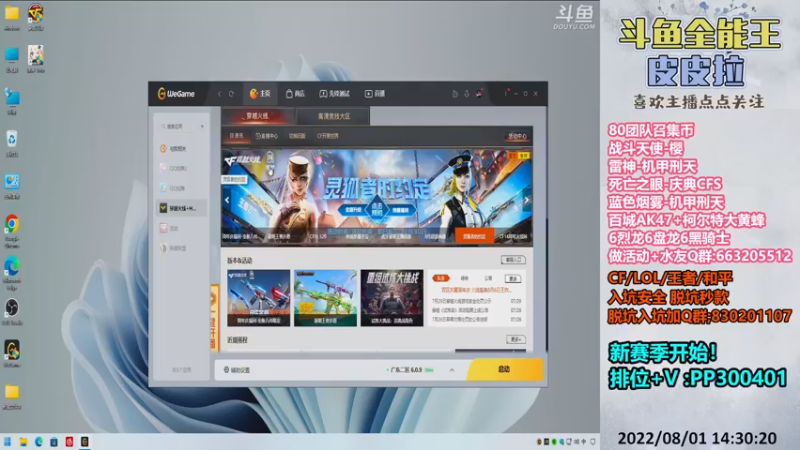Open first activity thumbnail with red-blue guns
Viewport: 800px width, 450px height.
(x=259, y=298)
